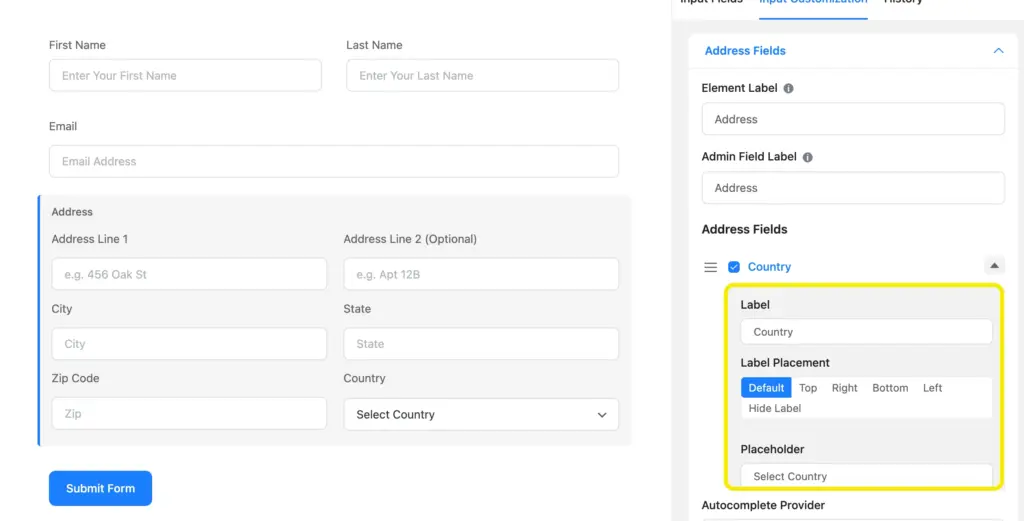Screen dimensions: 1024x521
Task: Click the drag handle icon next to Country
Action: pyautogui.click(x=711, y=267)
